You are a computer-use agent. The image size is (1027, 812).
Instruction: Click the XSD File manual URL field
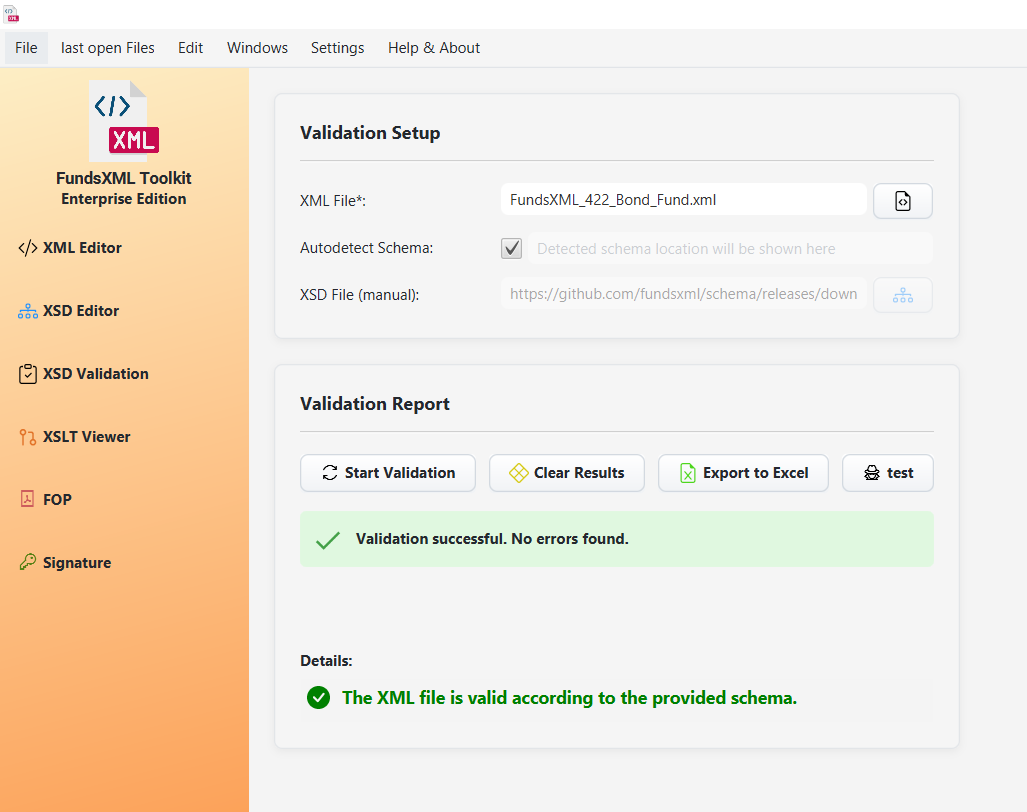683,294
